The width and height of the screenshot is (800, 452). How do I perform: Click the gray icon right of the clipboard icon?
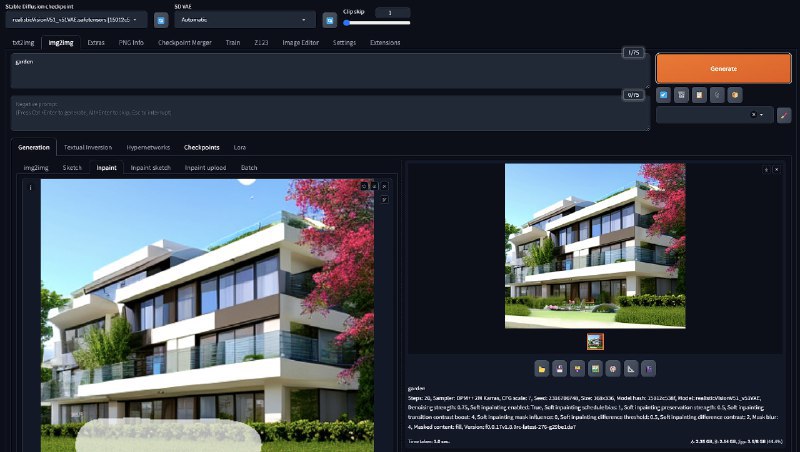(717, 95)
